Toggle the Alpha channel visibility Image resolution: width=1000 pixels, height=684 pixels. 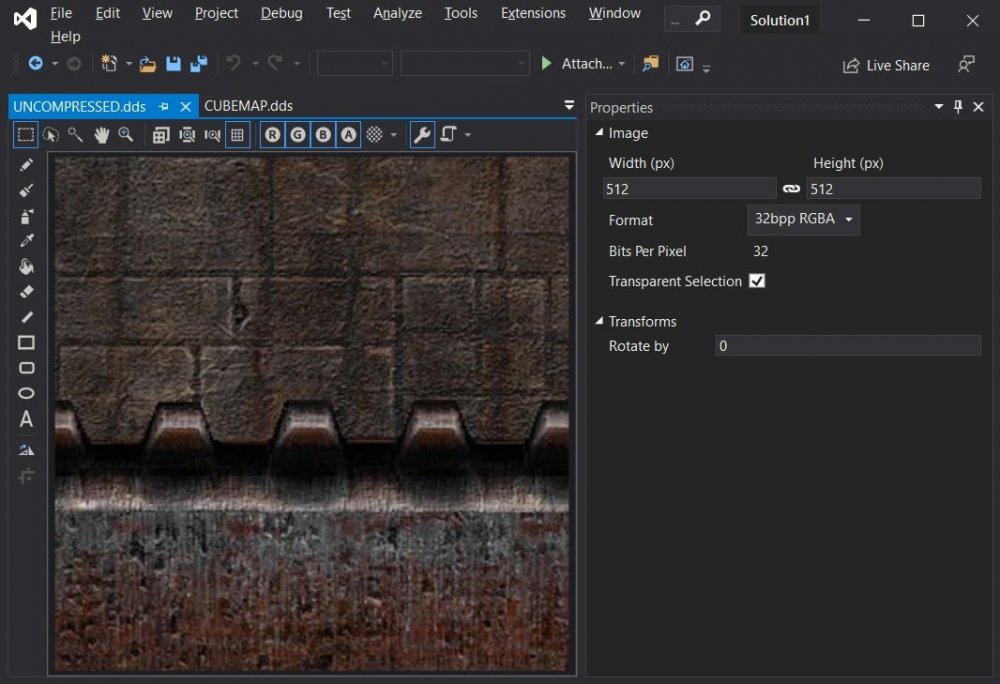click(347, 134)
